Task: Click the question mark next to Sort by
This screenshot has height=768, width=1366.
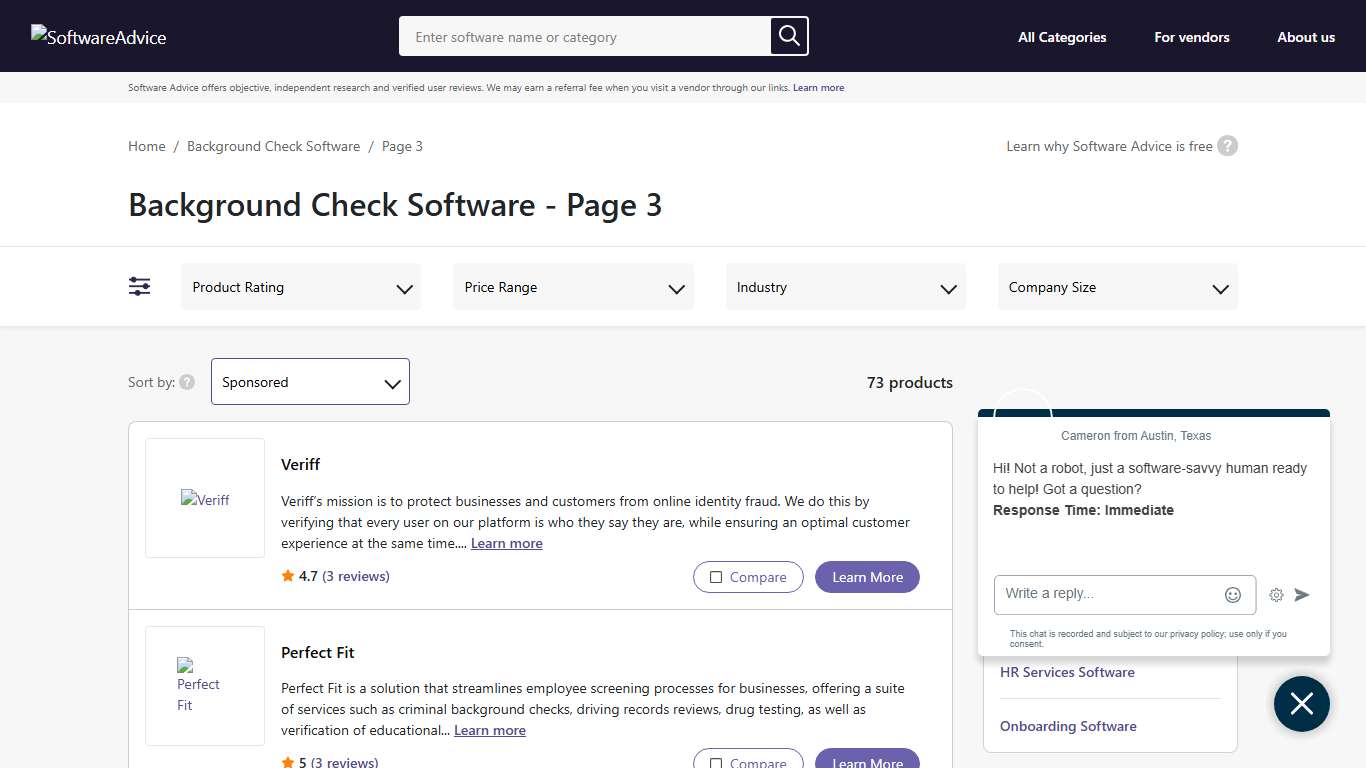Action: [x=188, y=381]
